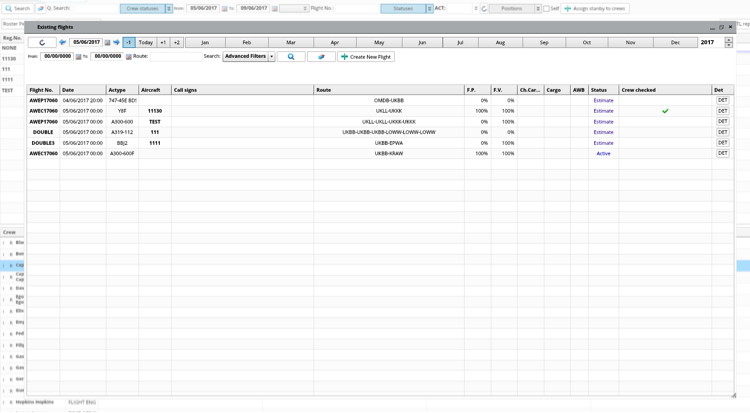Click Create New Flight button
Screen dimensions: 750x413
[366, 57]
